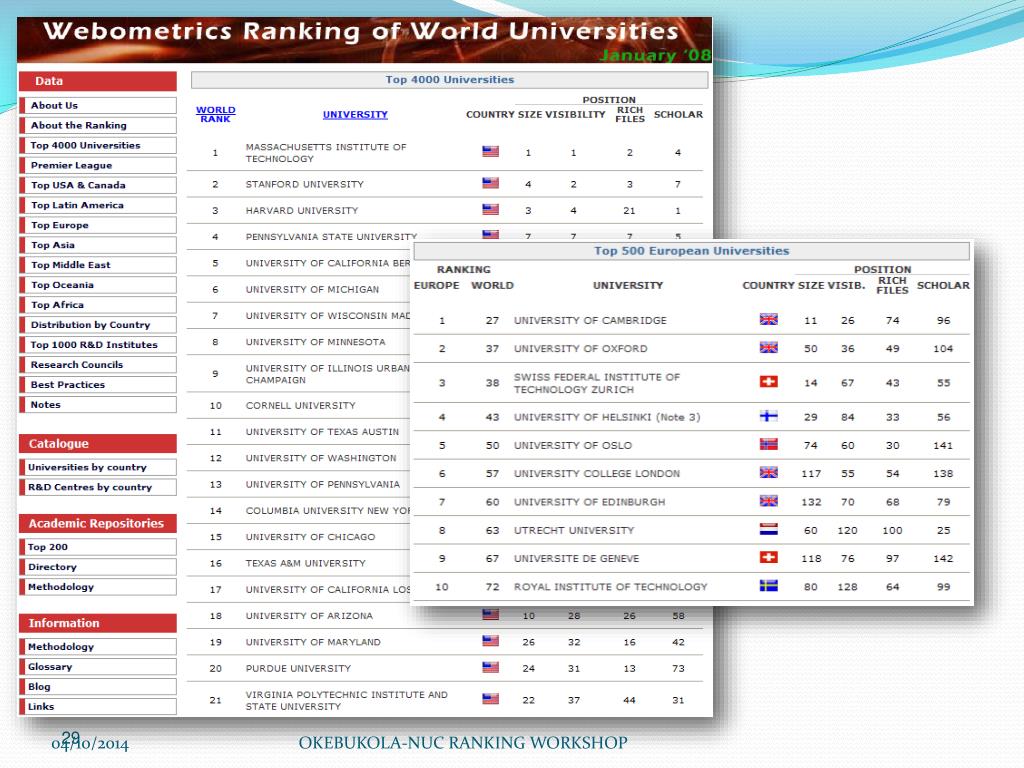Click the UK flag for University College London
Viewport: 1024px width, 768px height.
click(x=769, y=472)
